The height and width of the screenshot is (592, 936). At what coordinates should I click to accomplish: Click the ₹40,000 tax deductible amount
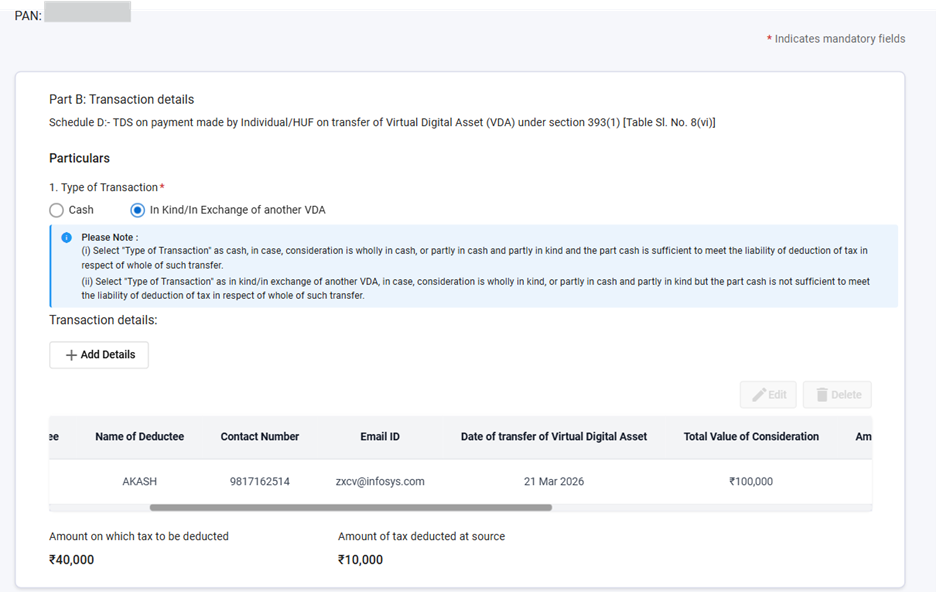point(72,560)
